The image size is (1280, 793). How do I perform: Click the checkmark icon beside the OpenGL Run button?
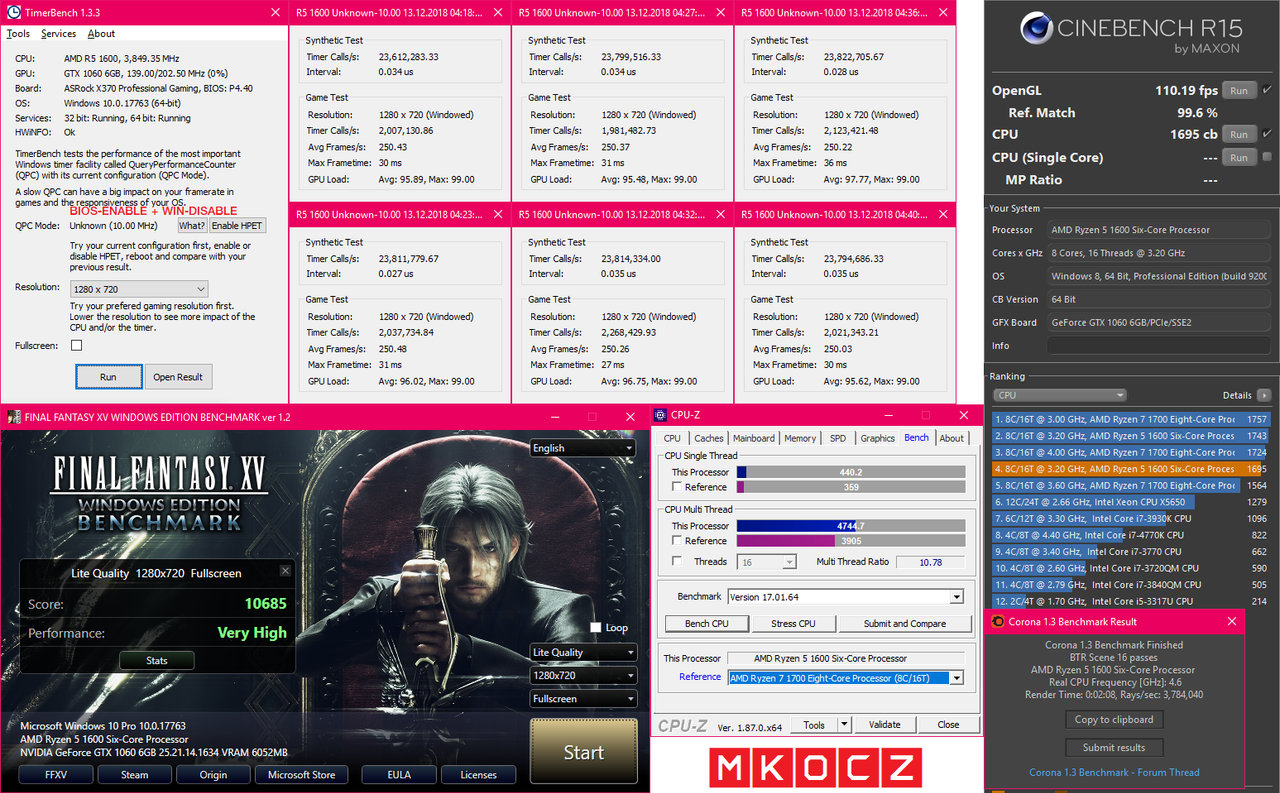(1268, 89)
